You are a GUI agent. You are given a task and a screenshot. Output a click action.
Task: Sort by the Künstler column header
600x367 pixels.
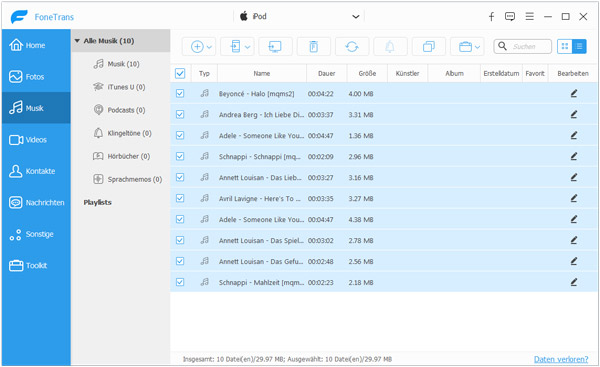[x=407, y=73]
